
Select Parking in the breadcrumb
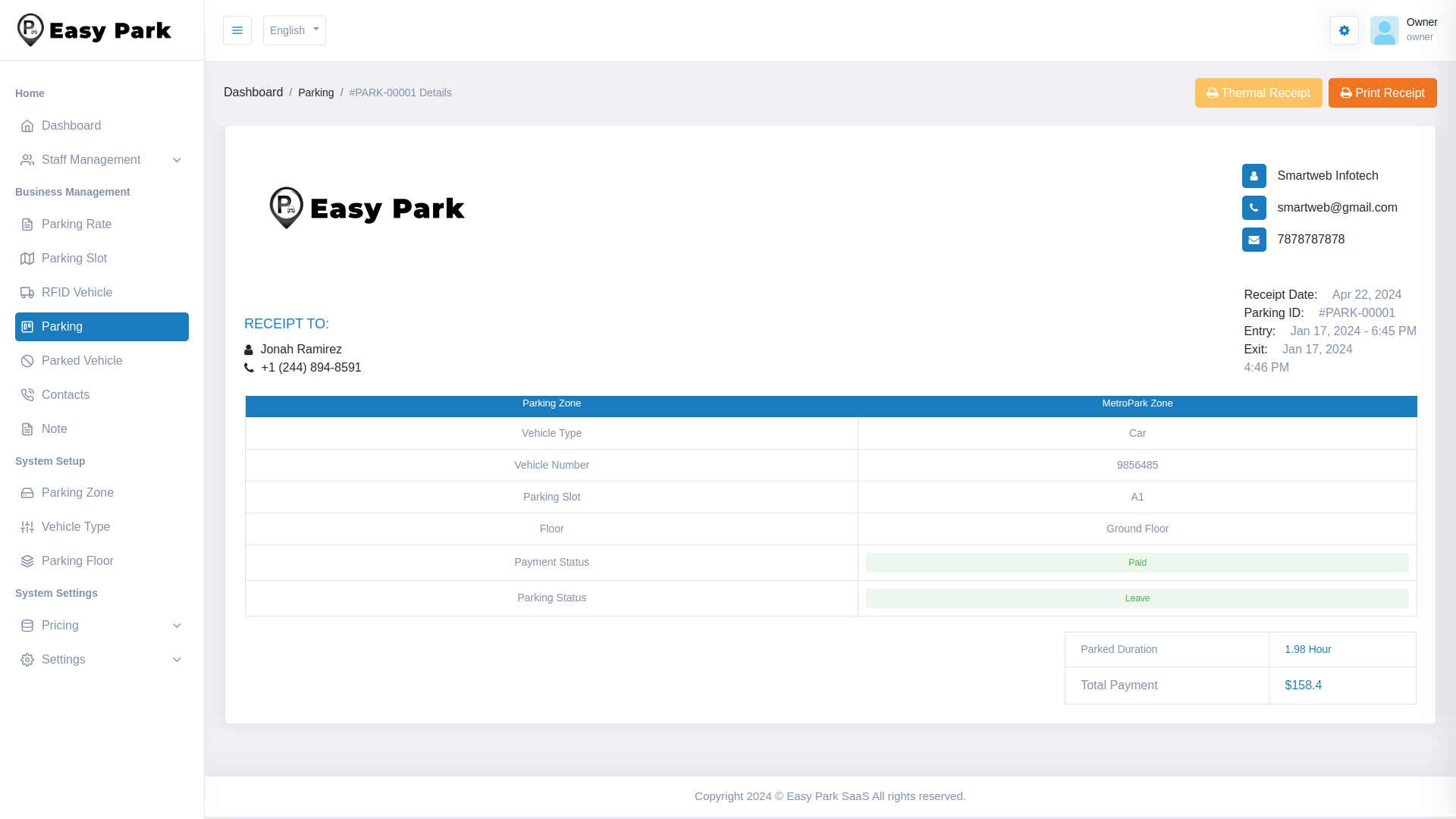315,93
